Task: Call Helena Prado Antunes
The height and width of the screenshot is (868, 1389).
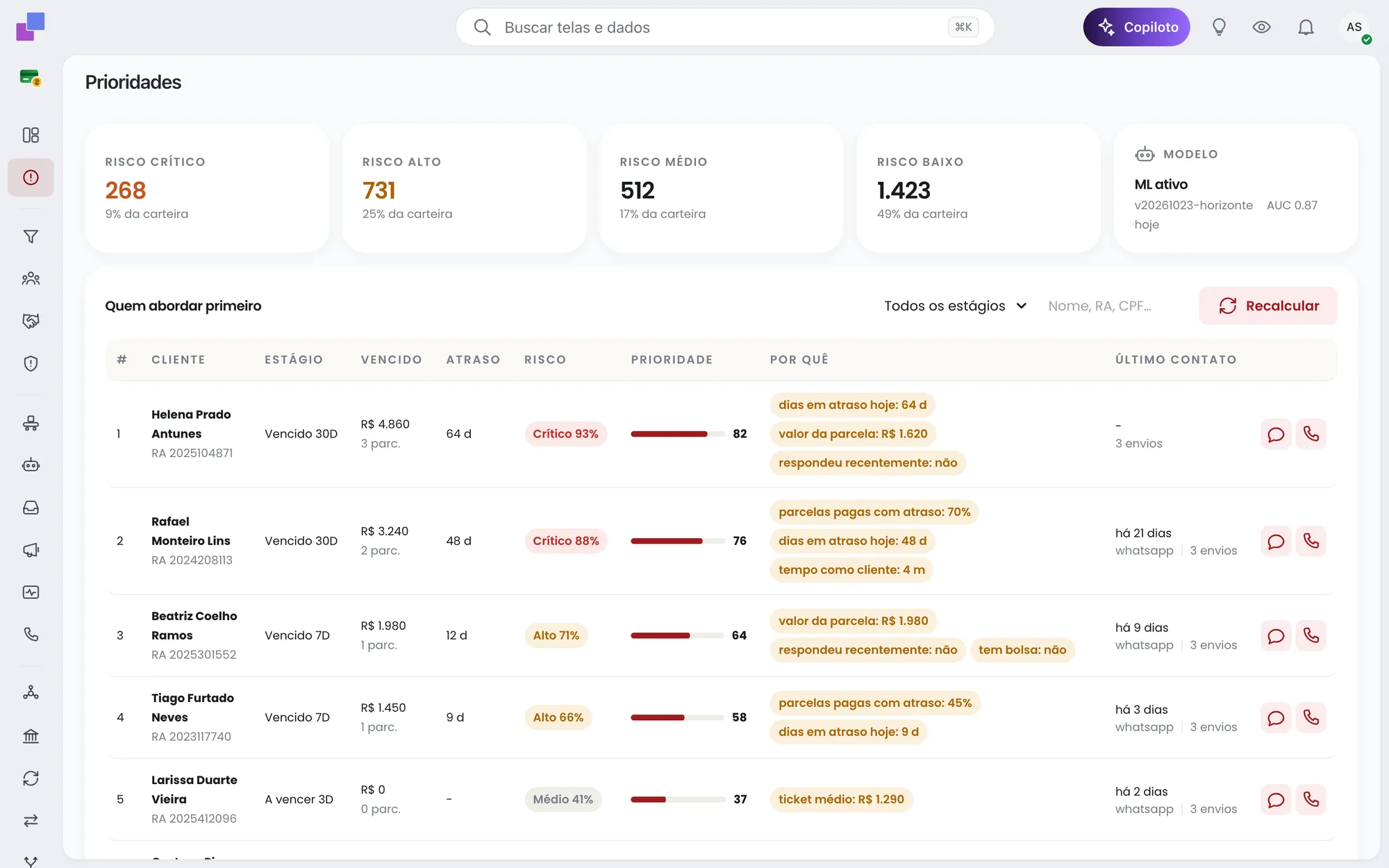Action: point(1311,434)
